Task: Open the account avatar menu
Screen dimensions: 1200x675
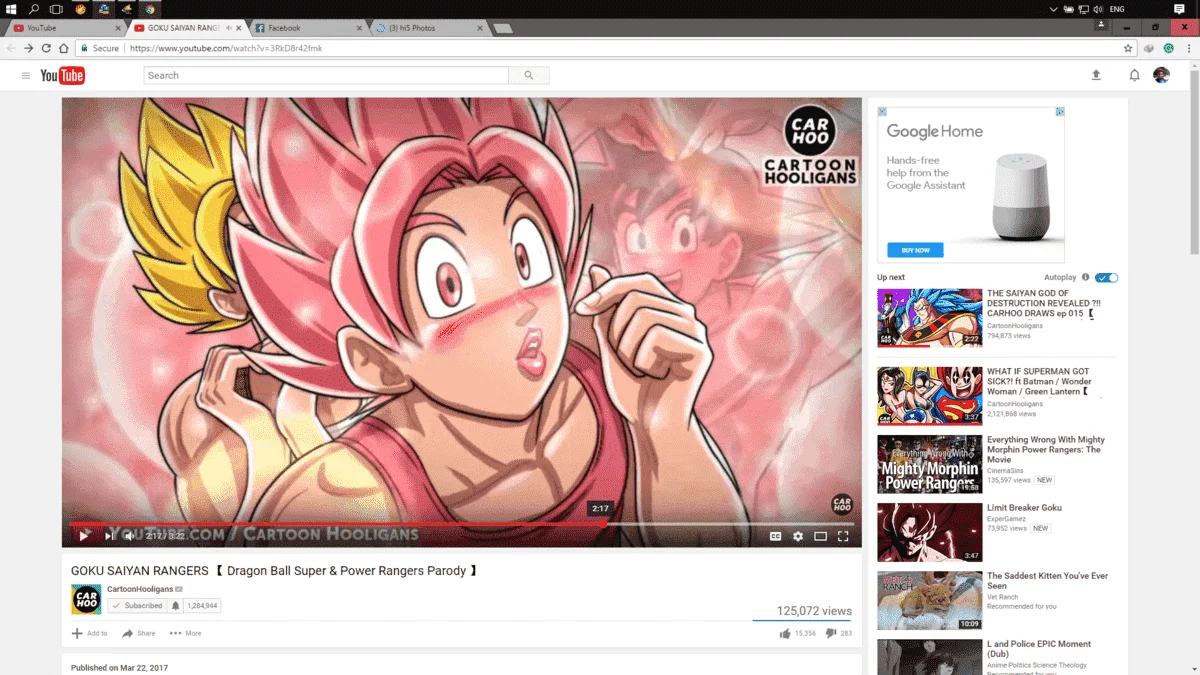Action: 1161,75
